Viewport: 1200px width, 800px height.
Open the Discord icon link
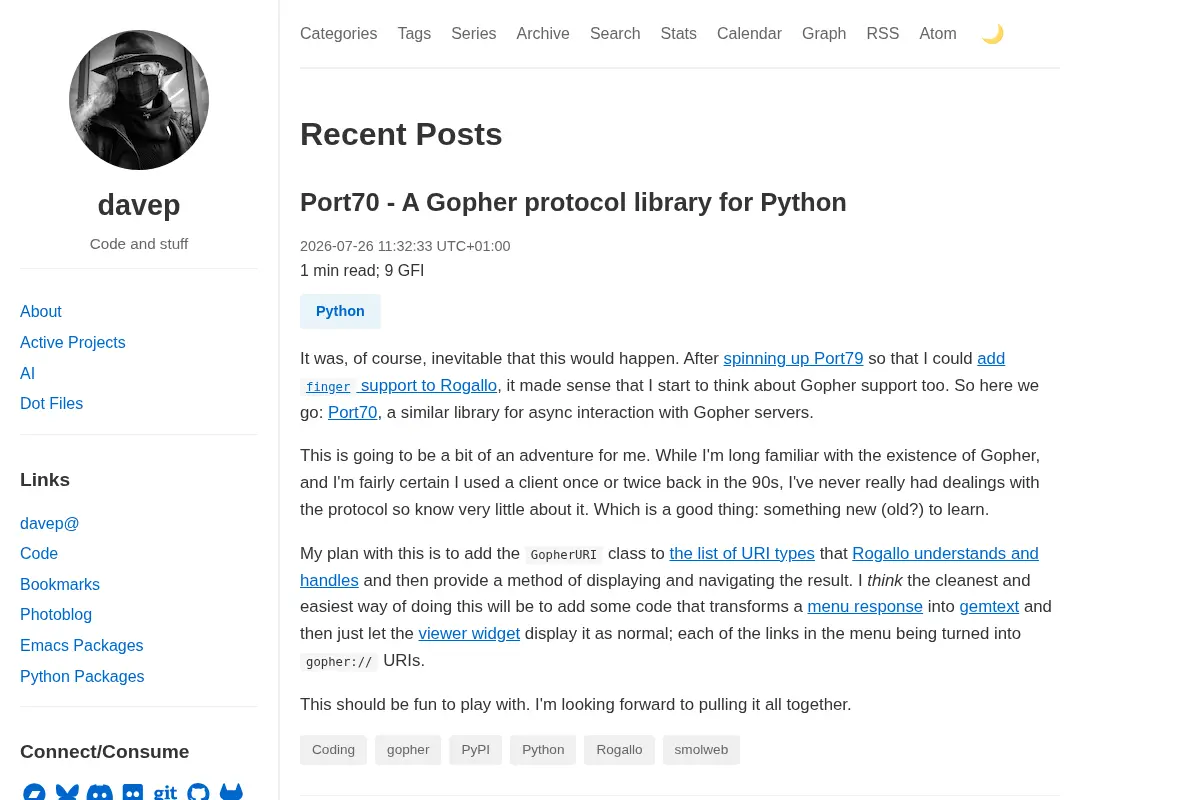point(100,793)
